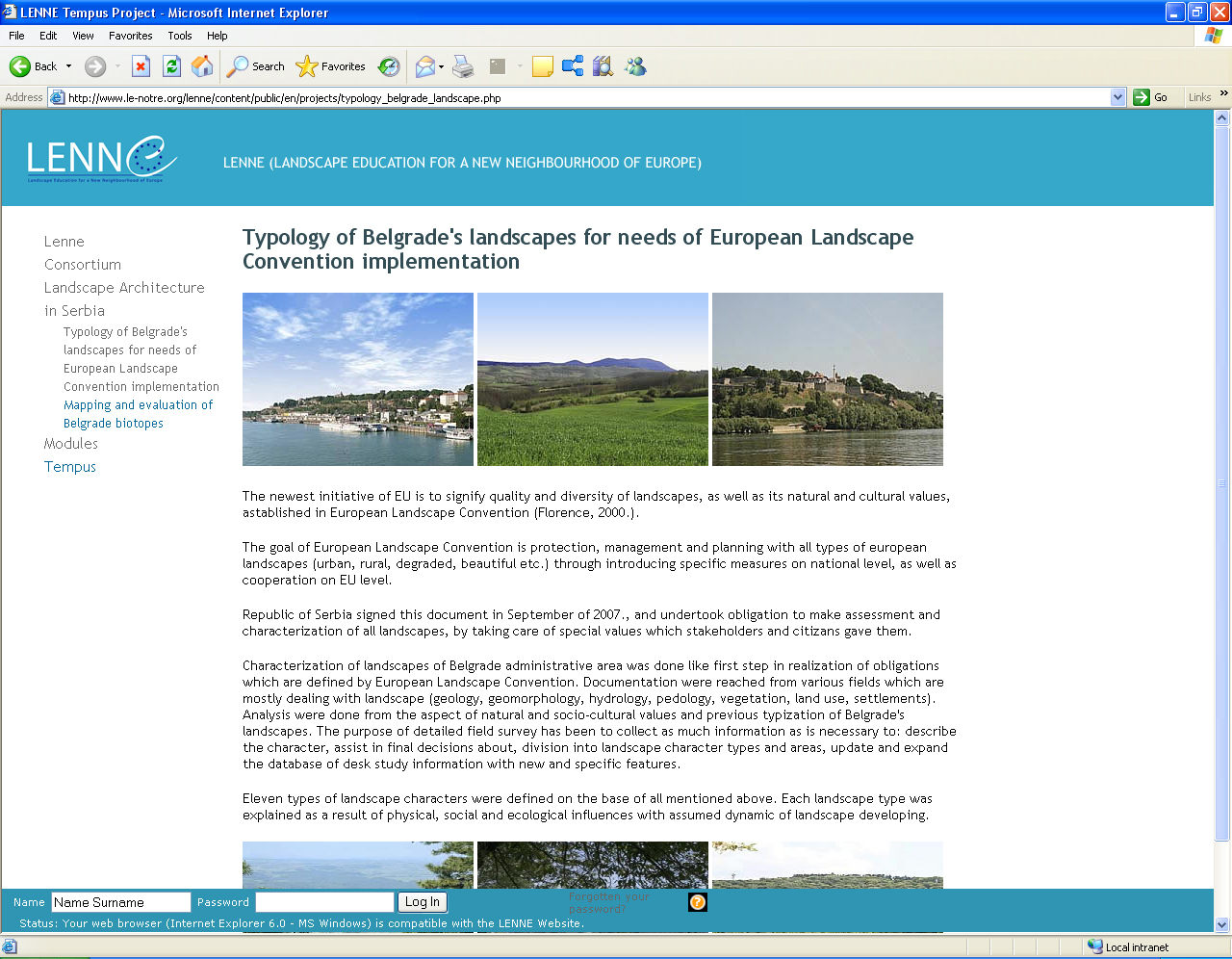The image size is (1232, 959).
Task: Click the yellow note Discuss icon
Action: pos(543,66)
